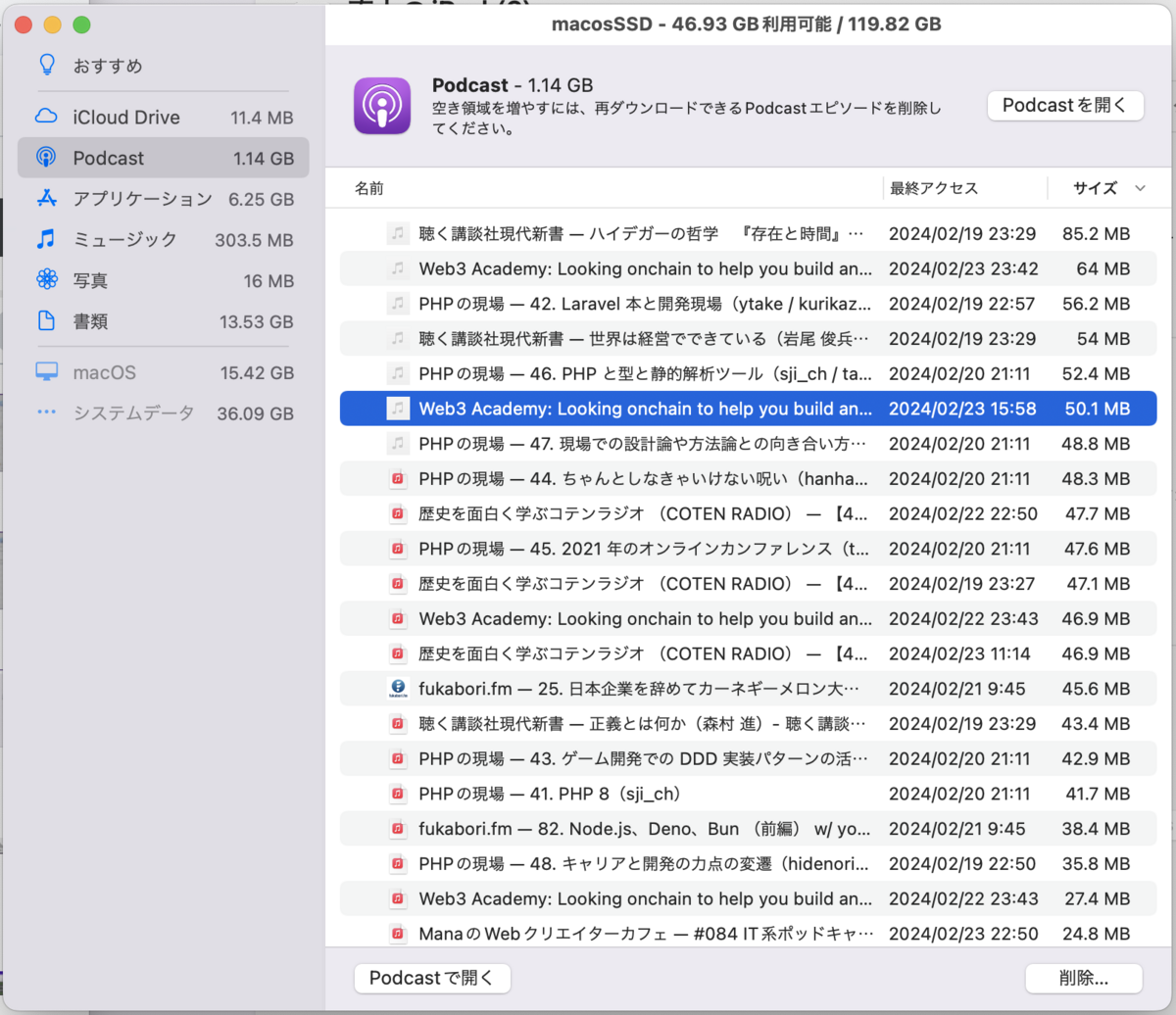Click icon of 正義とは何か episode row
The height and width of the screenshot is (1015, 1176).
397,723
